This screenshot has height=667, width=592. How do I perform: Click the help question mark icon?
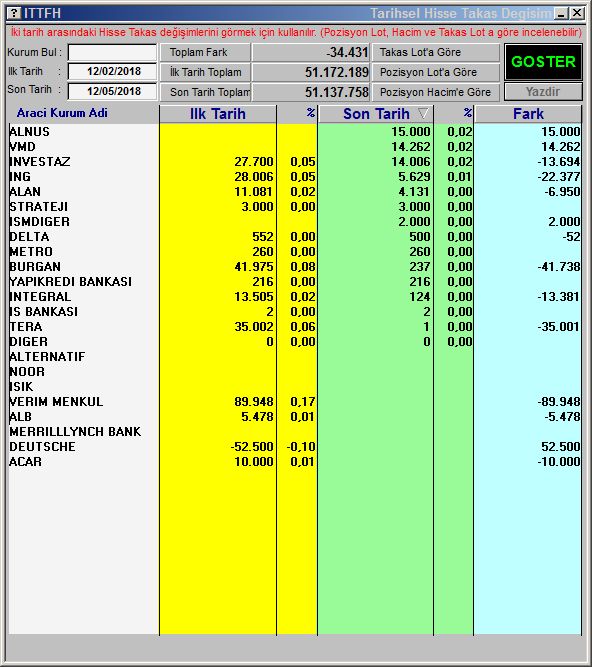point(14,13)
